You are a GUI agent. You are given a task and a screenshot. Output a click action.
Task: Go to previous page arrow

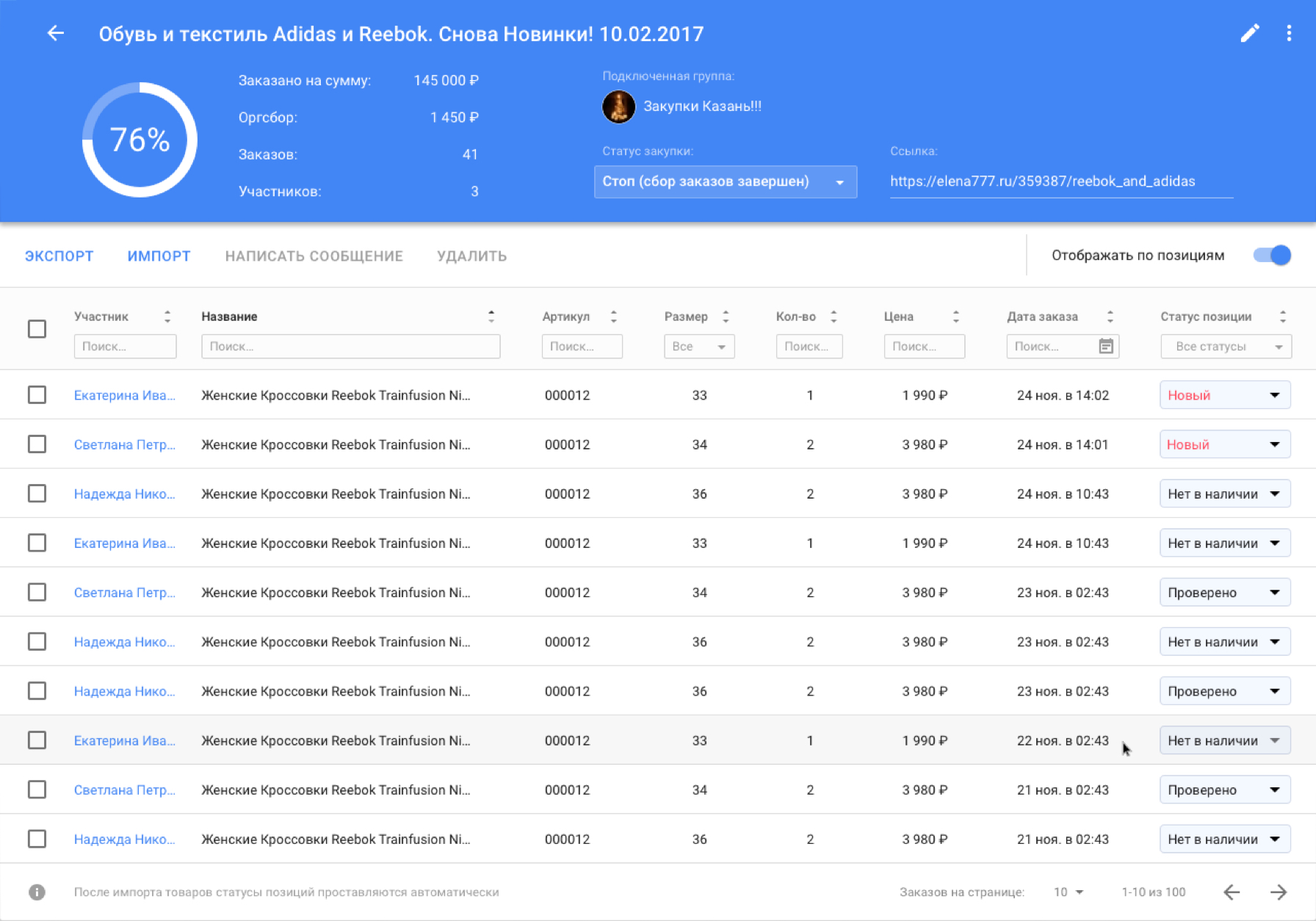point(1232,892)
